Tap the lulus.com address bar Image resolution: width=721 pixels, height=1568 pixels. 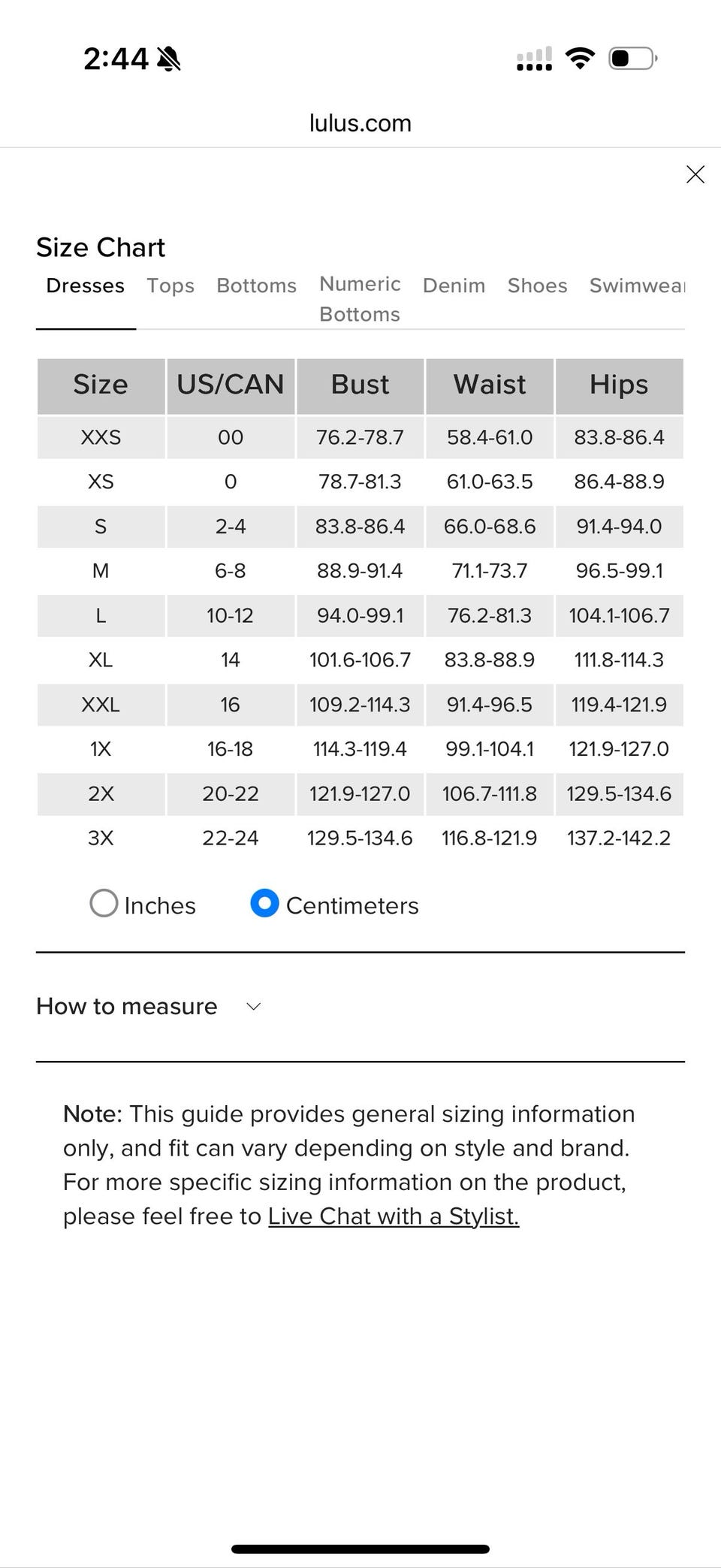[360, 123]
